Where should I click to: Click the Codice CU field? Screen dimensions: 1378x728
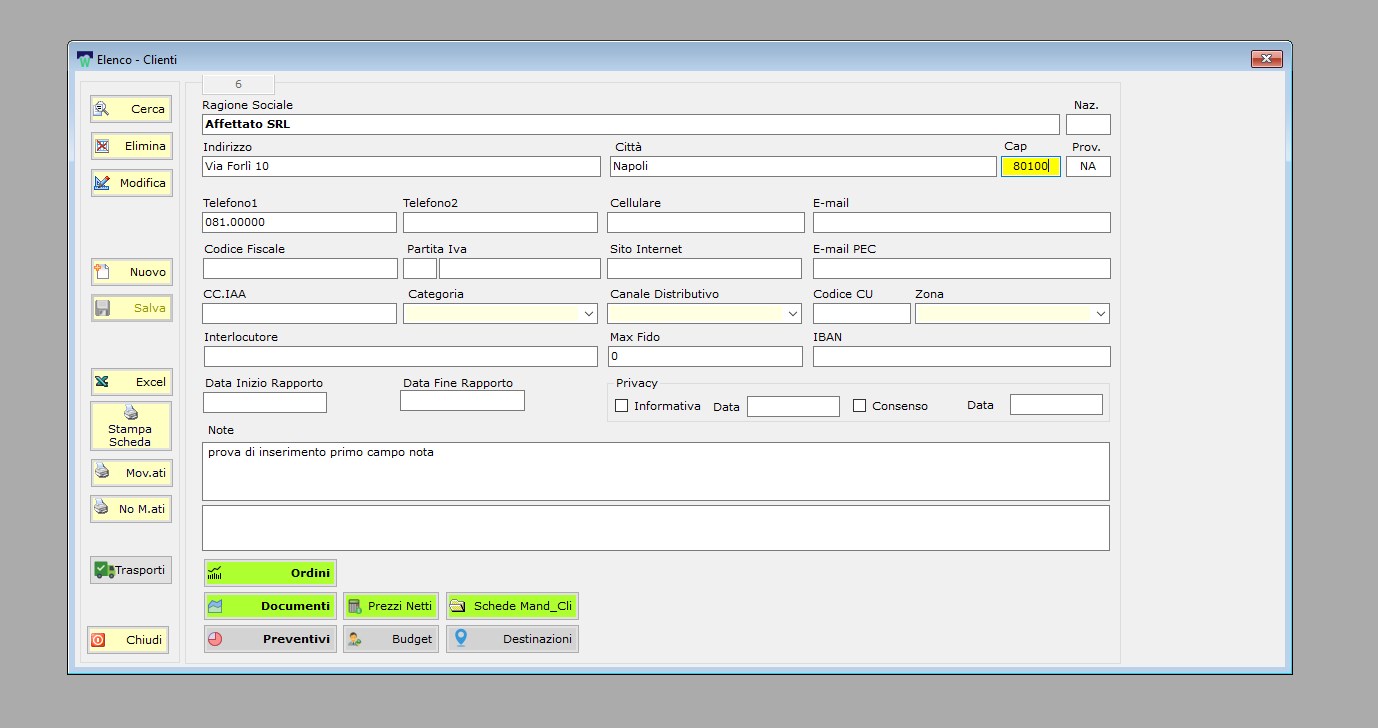coord(862,314)
